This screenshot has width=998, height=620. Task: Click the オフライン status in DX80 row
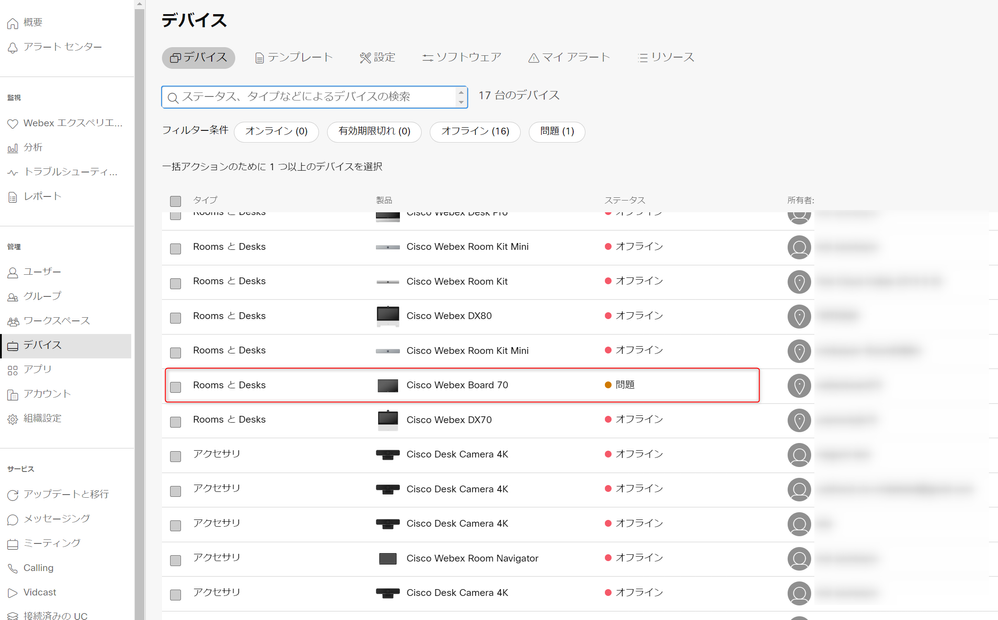[634, 316]
